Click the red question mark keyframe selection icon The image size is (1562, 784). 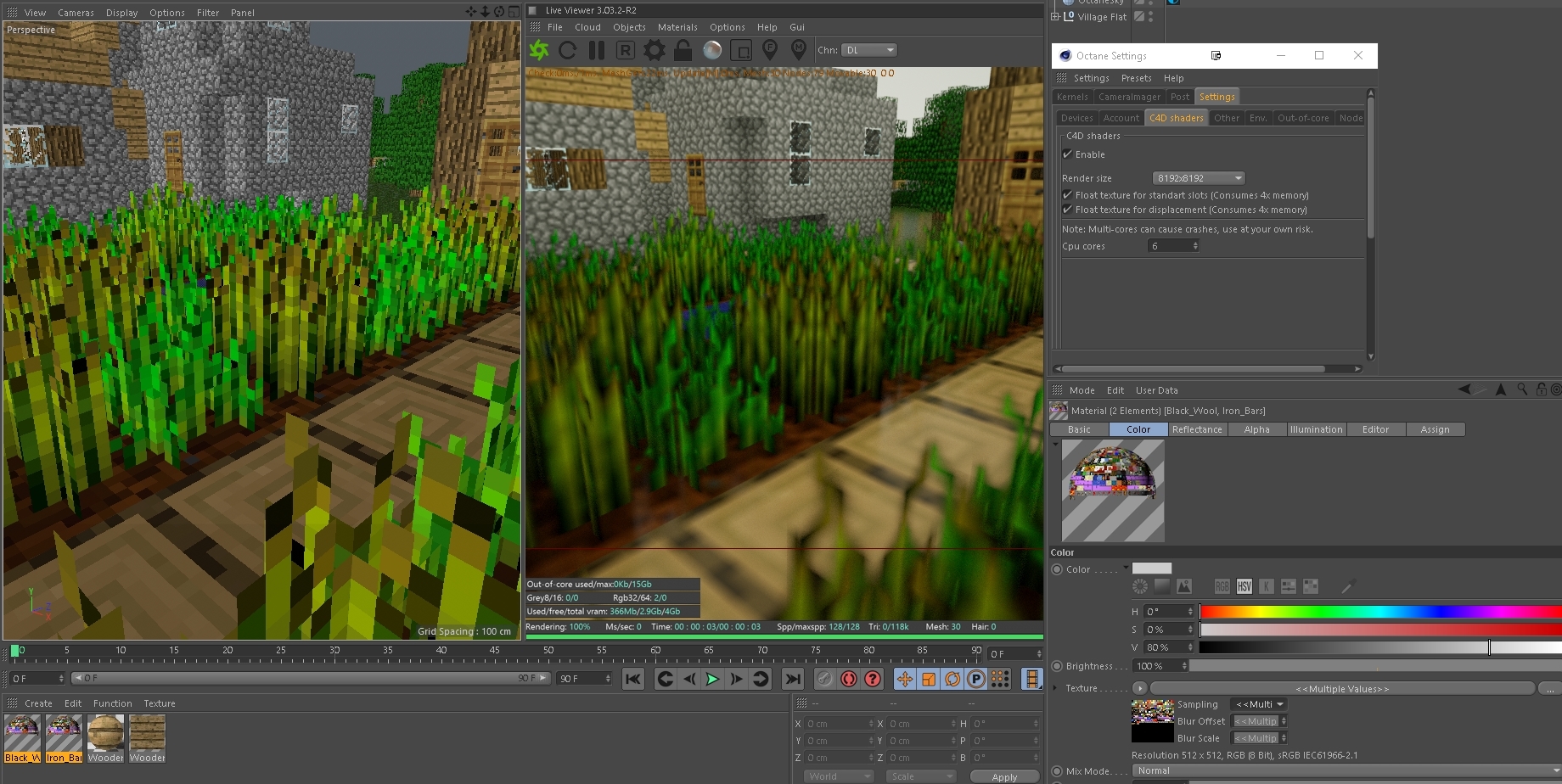[873, 679]
